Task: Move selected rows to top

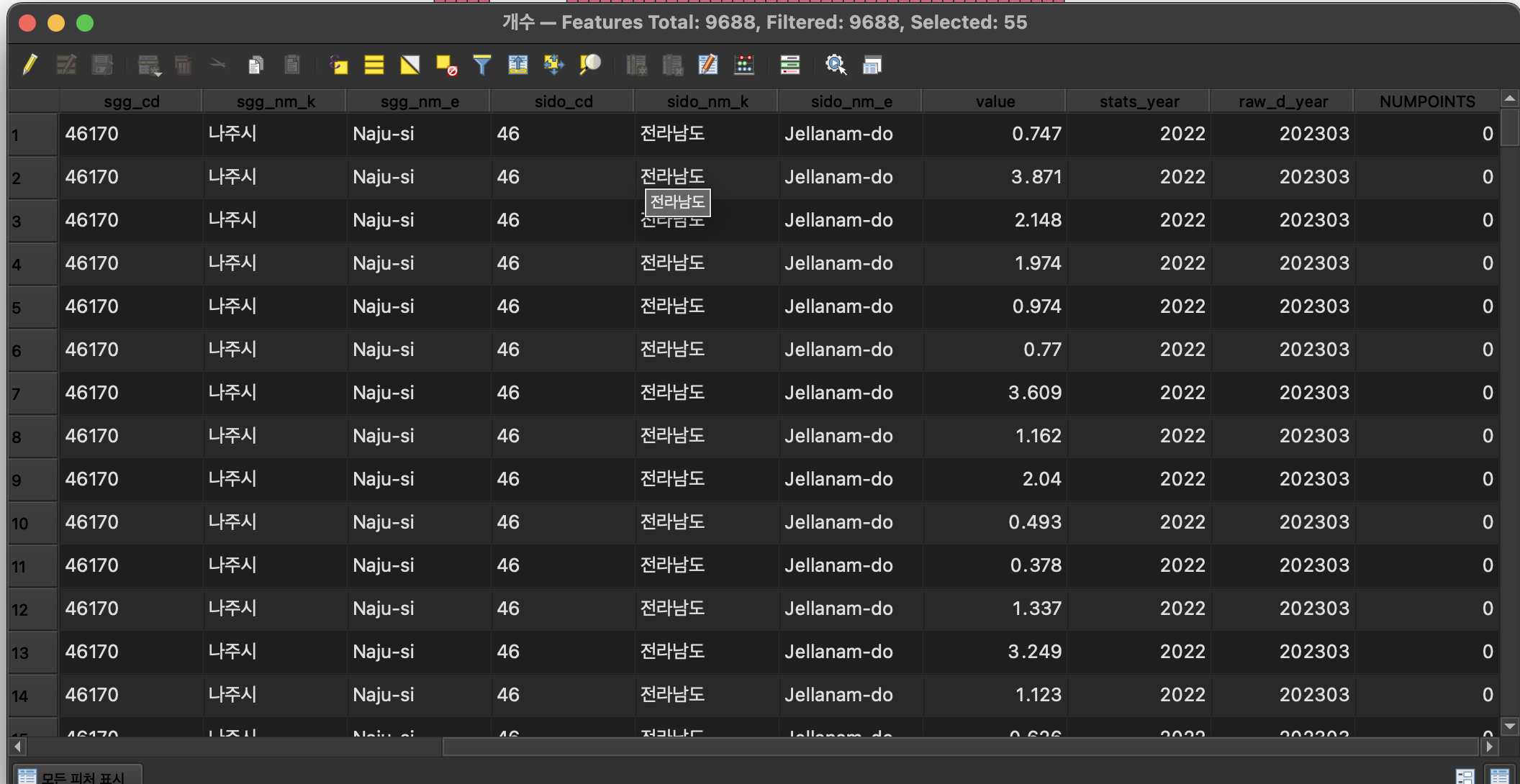Action: pyautogui.click(x=517, y=65)
